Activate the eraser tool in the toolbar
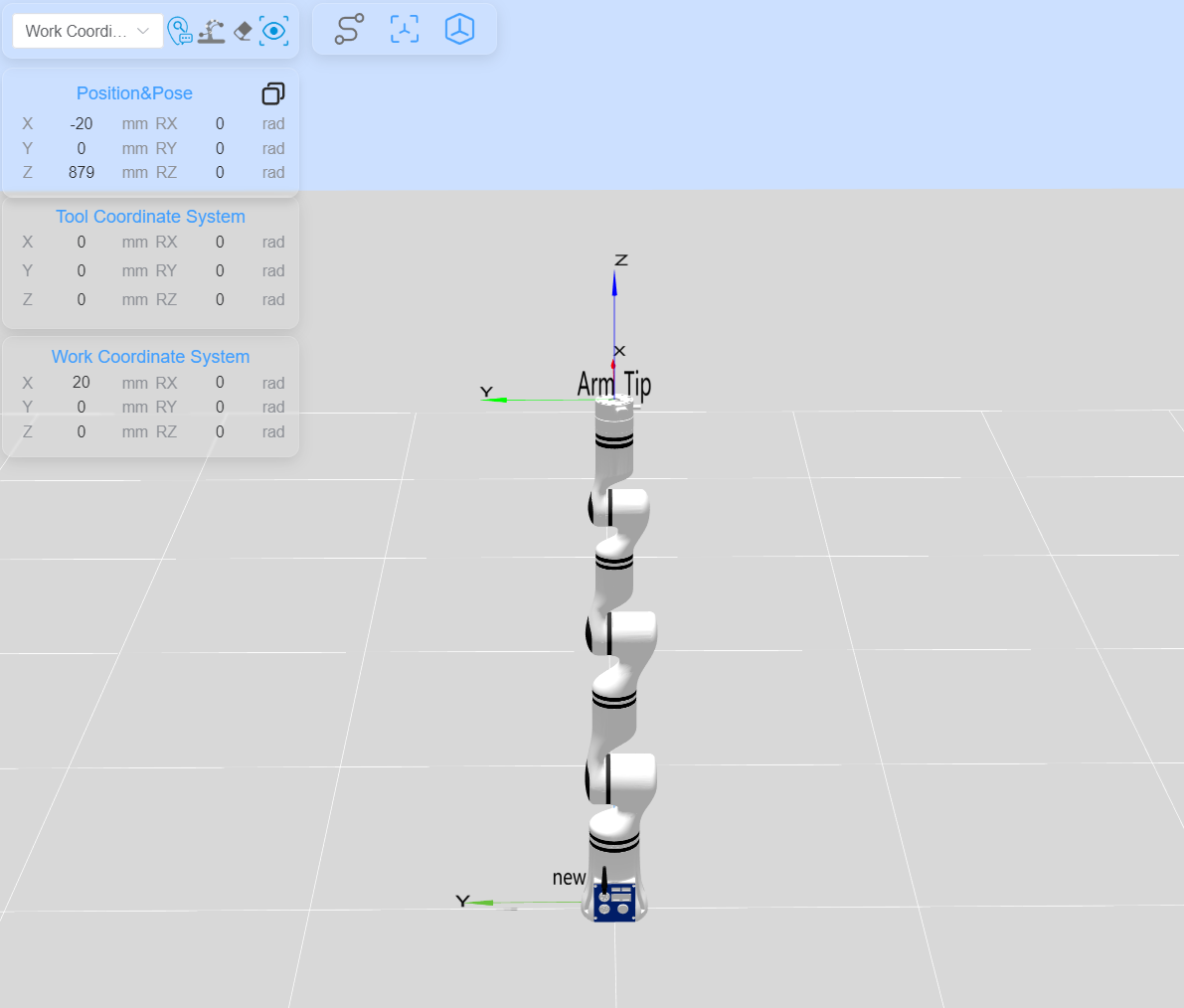1184x1008 pixels. point(243,30)
